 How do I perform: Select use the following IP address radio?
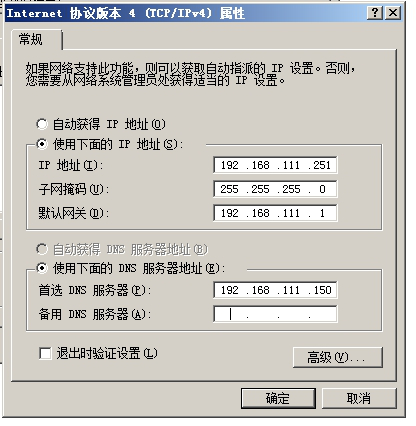click(x=42, y=144)
